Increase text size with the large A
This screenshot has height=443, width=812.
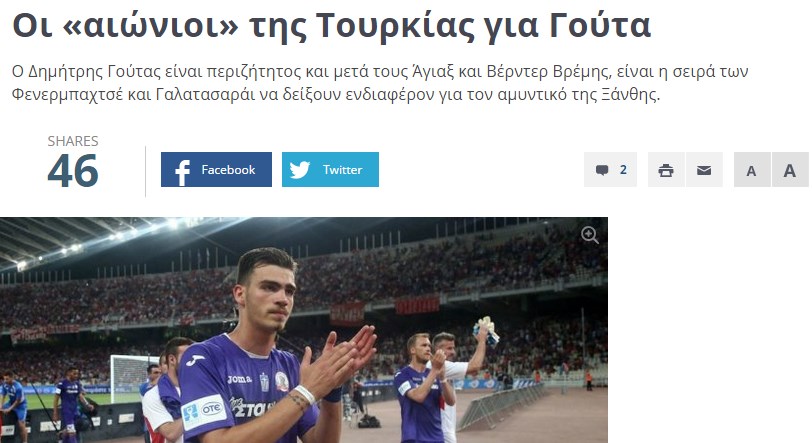(790, 169)
